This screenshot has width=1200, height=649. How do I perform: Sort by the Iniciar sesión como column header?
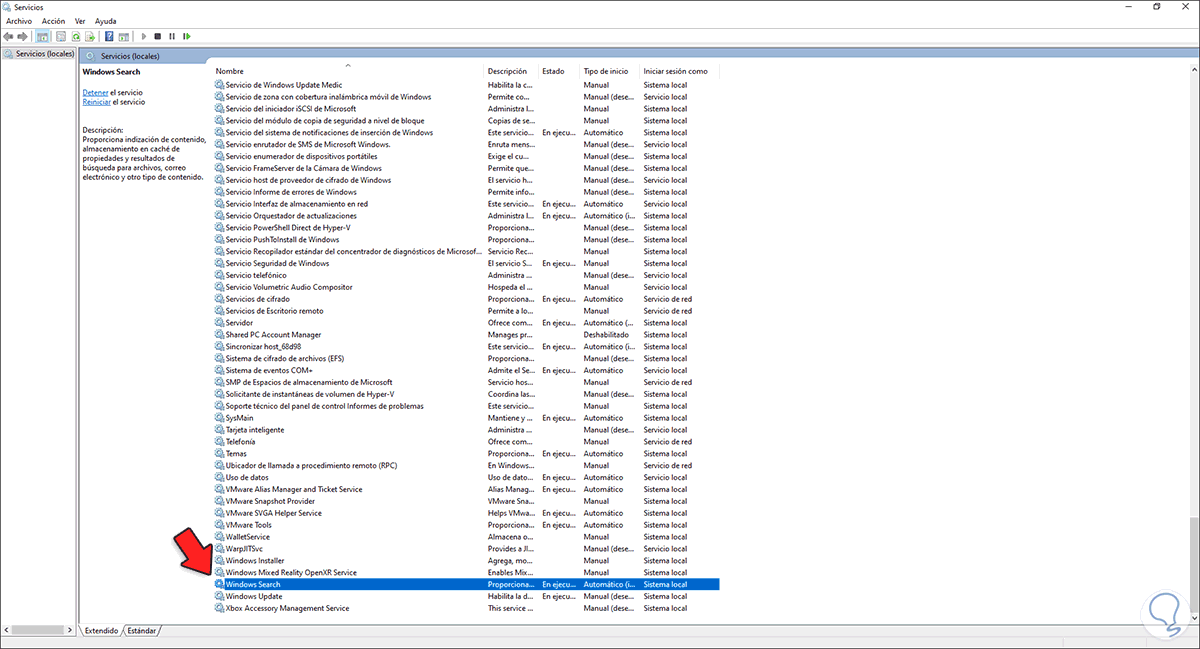pyautogui.click(x=679, y=71)
